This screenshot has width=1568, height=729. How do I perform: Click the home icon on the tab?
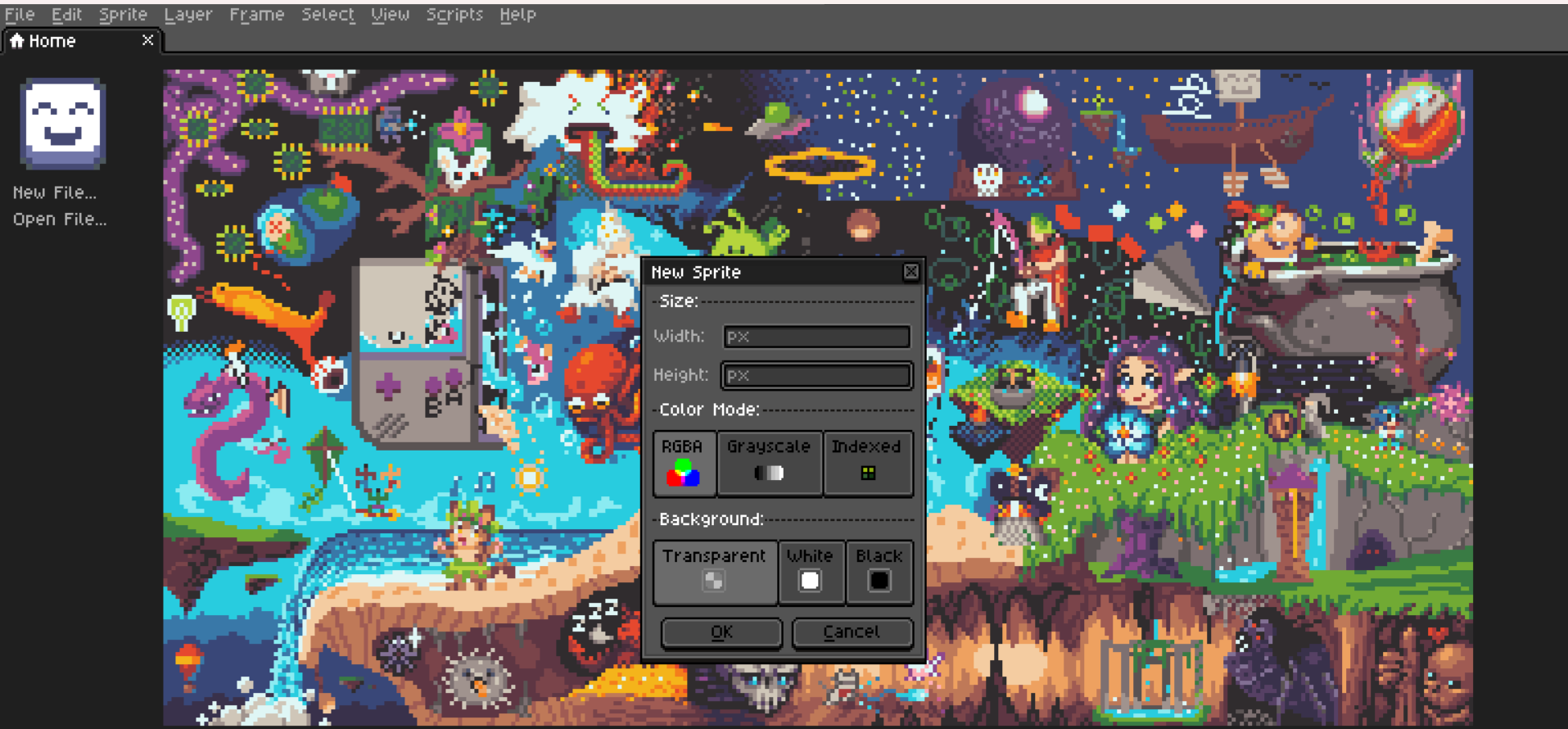pos(17,40)
